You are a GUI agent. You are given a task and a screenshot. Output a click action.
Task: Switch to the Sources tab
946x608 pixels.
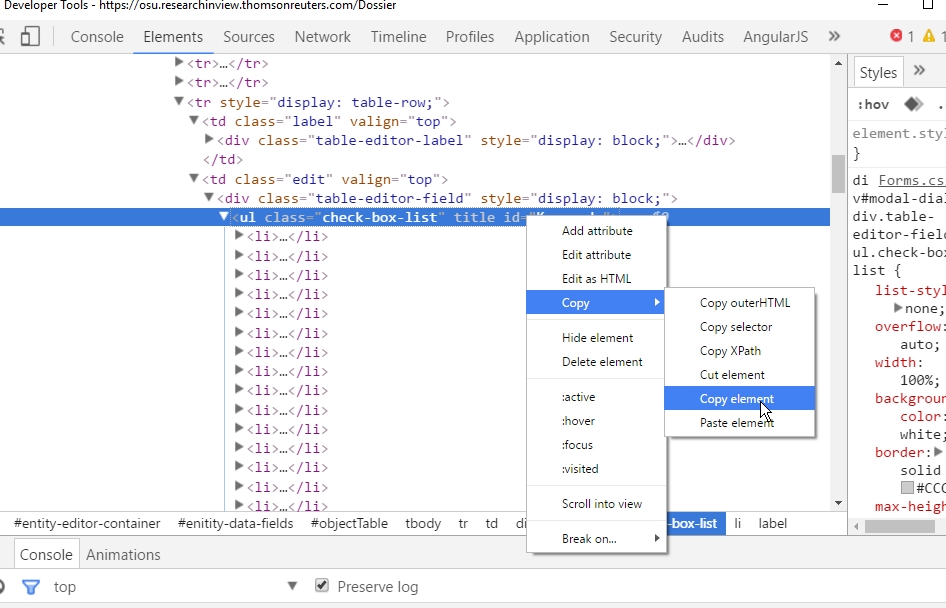[x=249, y=37]
